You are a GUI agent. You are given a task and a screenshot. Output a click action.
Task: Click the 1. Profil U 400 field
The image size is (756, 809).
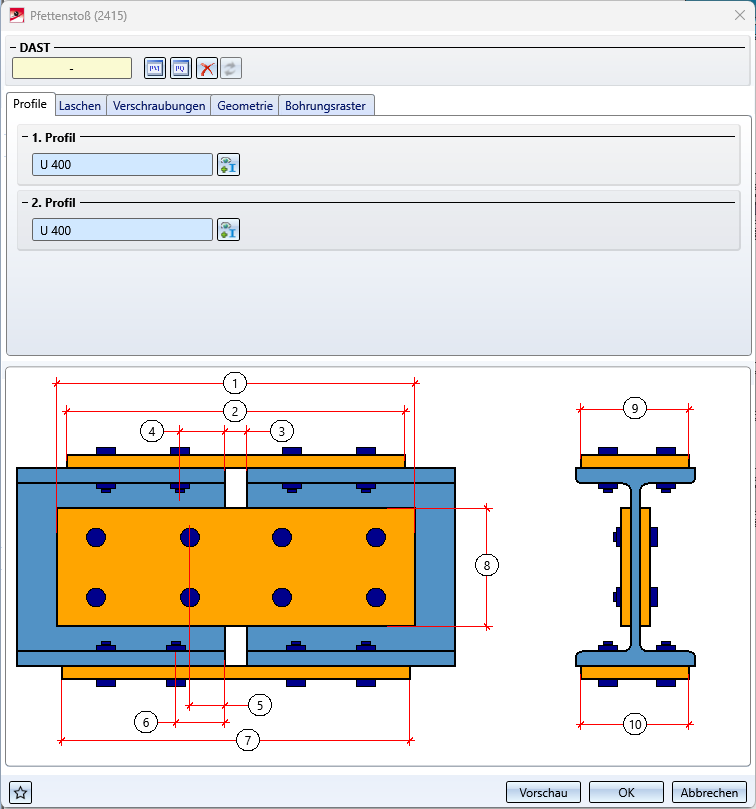click(x=122, y=165)
